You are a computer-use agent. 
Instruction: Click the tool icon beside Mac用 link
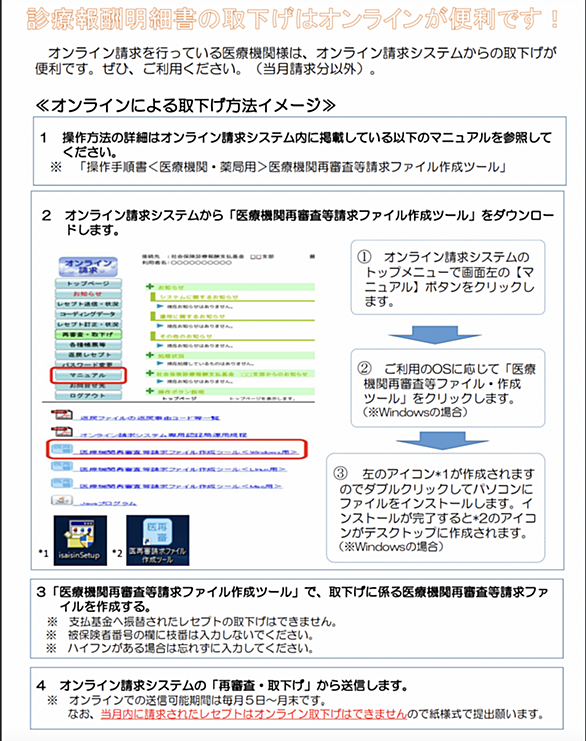point(61,483)
